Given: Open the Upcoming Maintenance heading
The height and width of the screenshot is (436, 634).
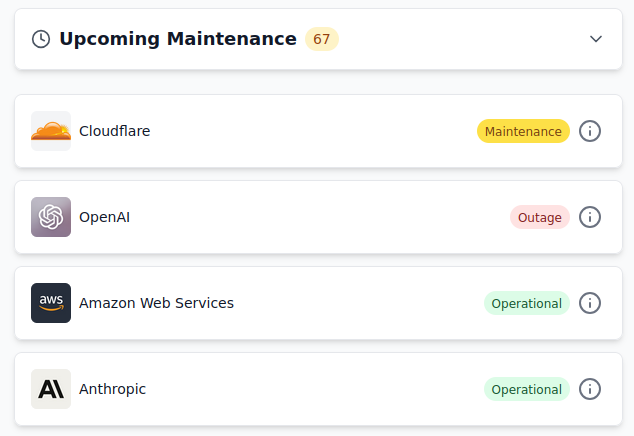Looking at the screenshot, I should pyautogui.click(x=178, y=39).
